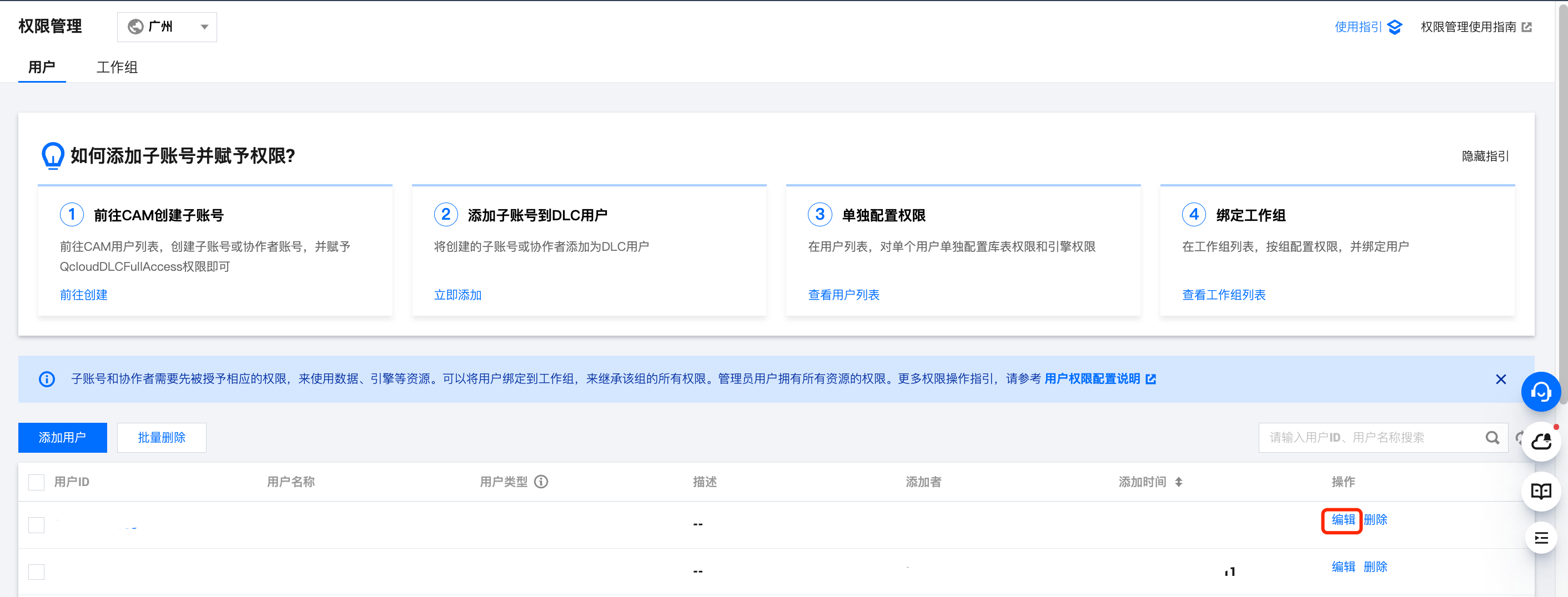Click the list menu floating icon
Screen dimensions: 1568x597
[1540, 538]
